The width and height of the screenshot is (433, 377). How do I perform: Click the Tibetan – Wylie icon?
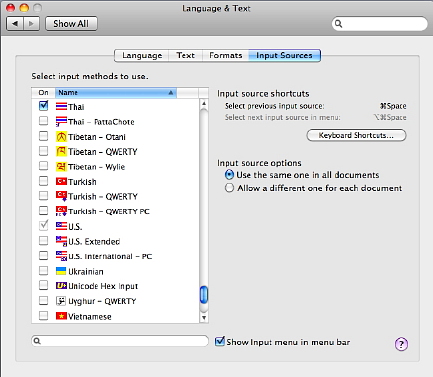point(61,166)
